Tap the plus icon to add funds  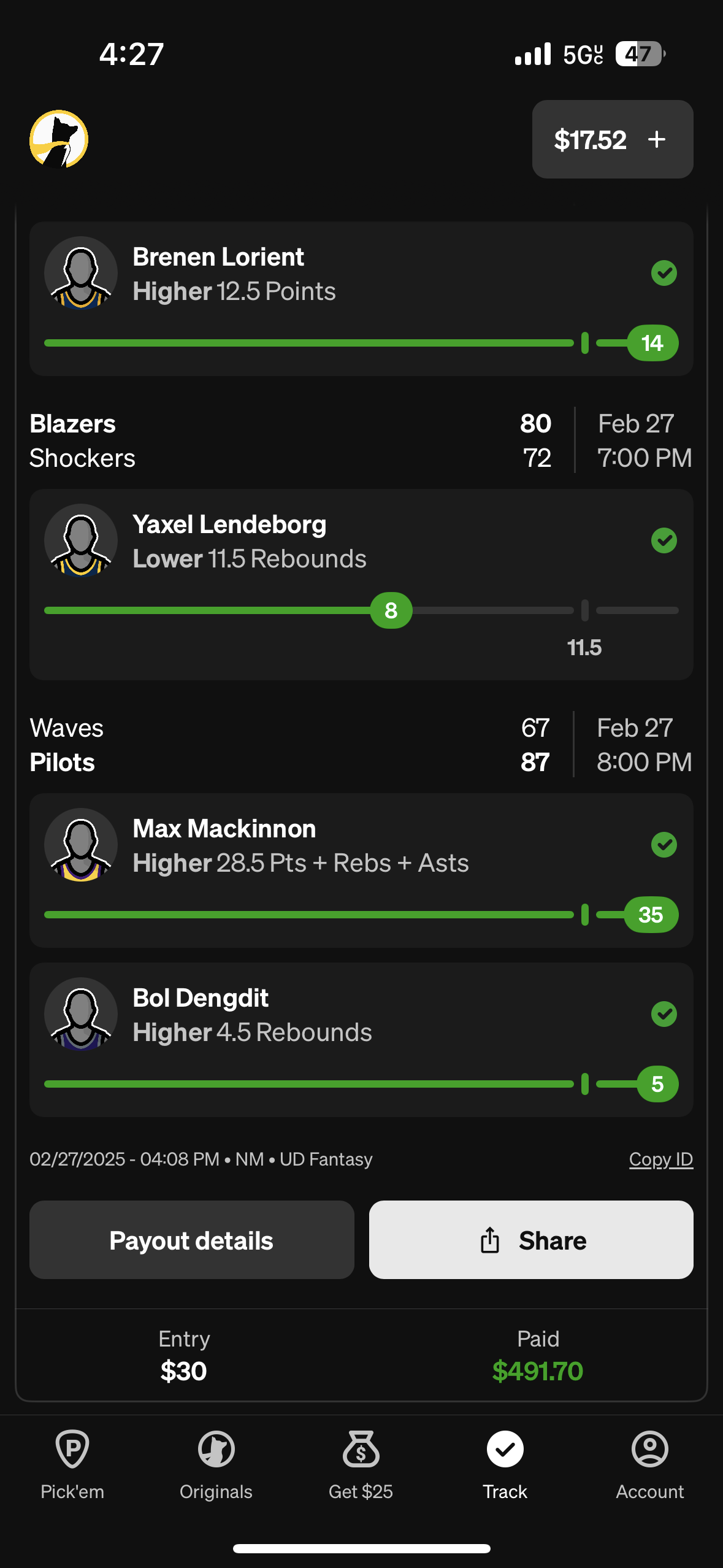click(x=656, y=139)
